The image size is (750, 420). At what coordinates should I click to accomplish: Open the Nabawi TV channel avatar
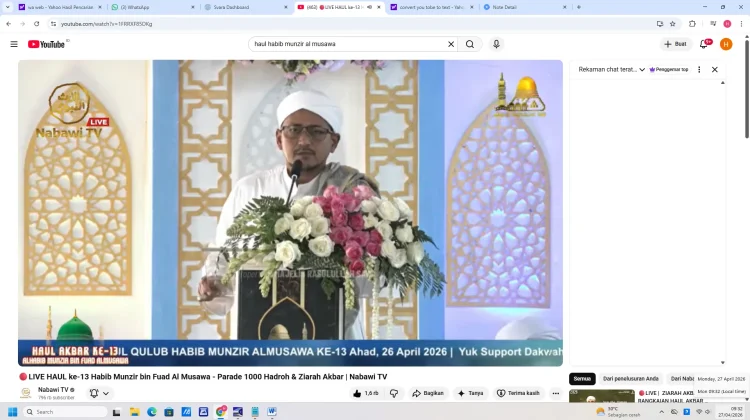tap(26, 393)
